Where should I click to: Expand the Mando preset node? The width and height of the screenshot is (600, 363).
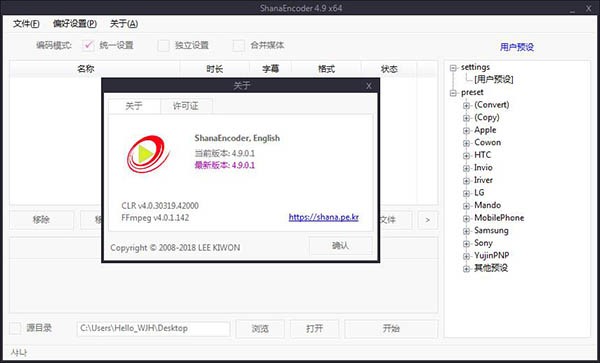(x=466, y=206)
